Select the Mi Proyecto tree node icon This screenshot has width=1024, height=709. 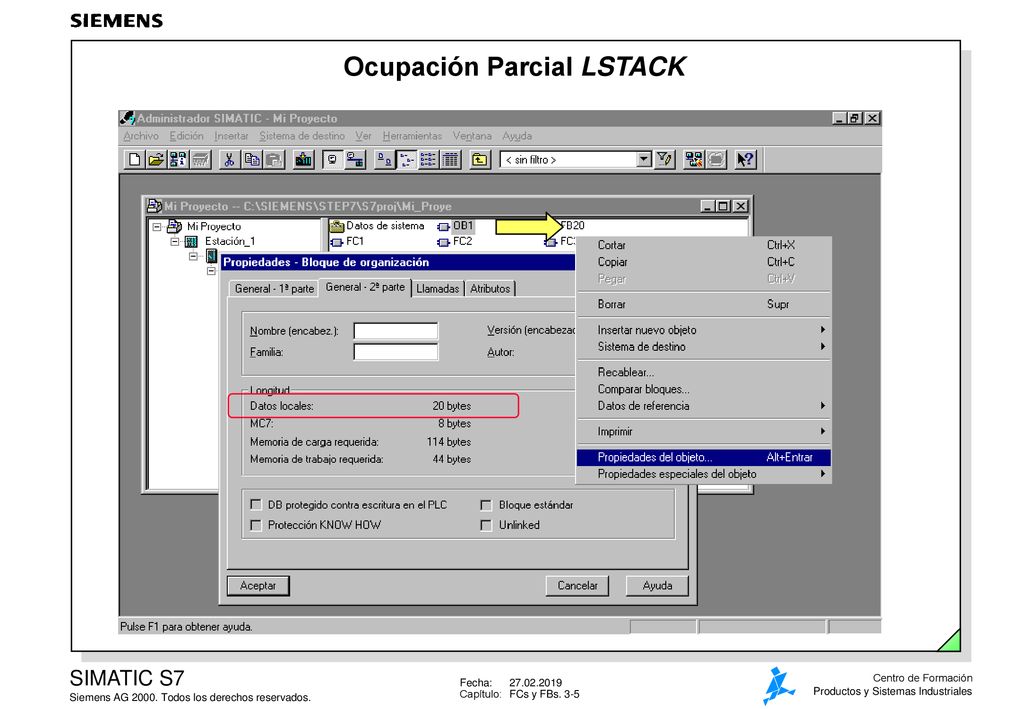[174, 227]
